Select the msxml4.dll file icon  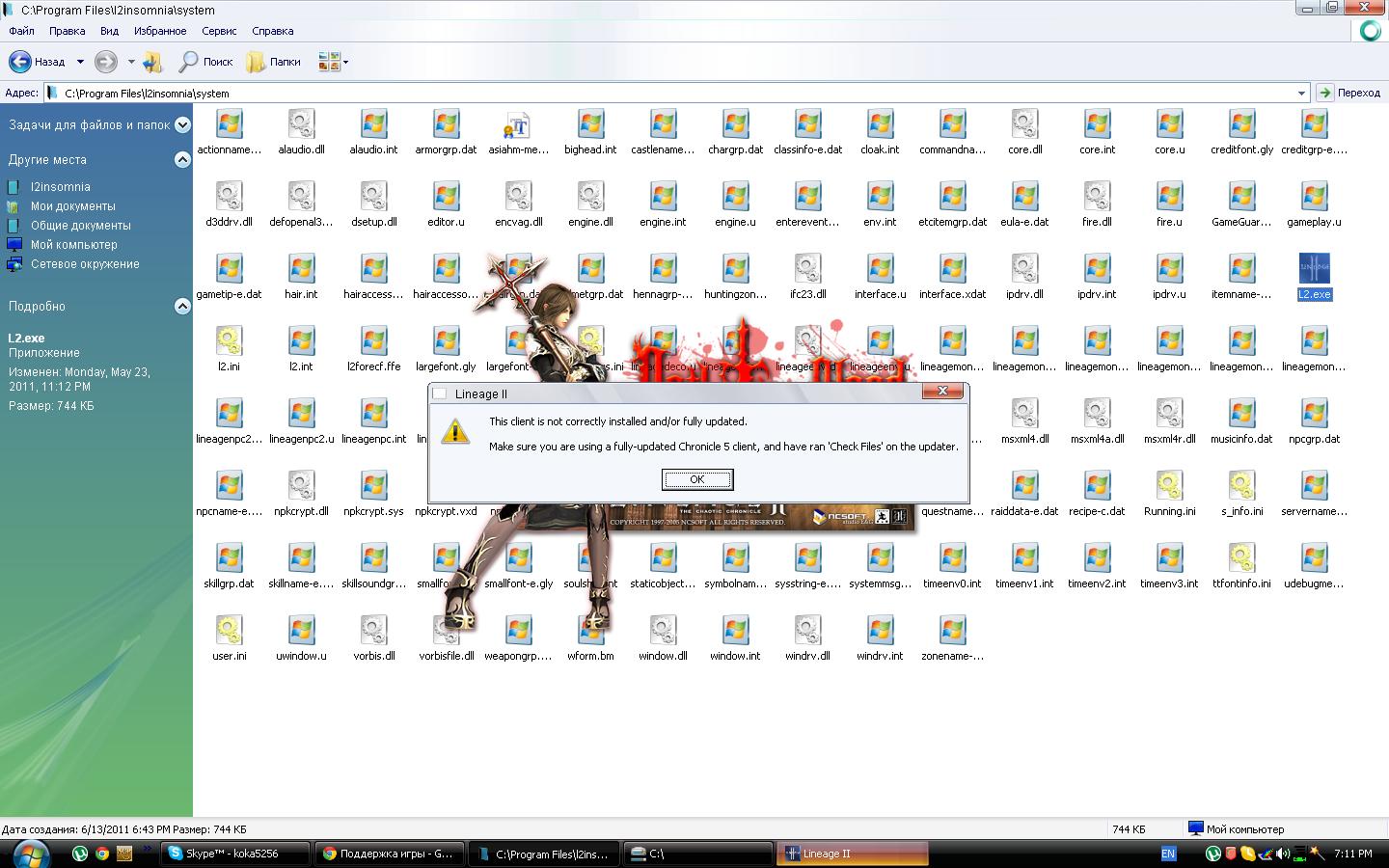1024,414
